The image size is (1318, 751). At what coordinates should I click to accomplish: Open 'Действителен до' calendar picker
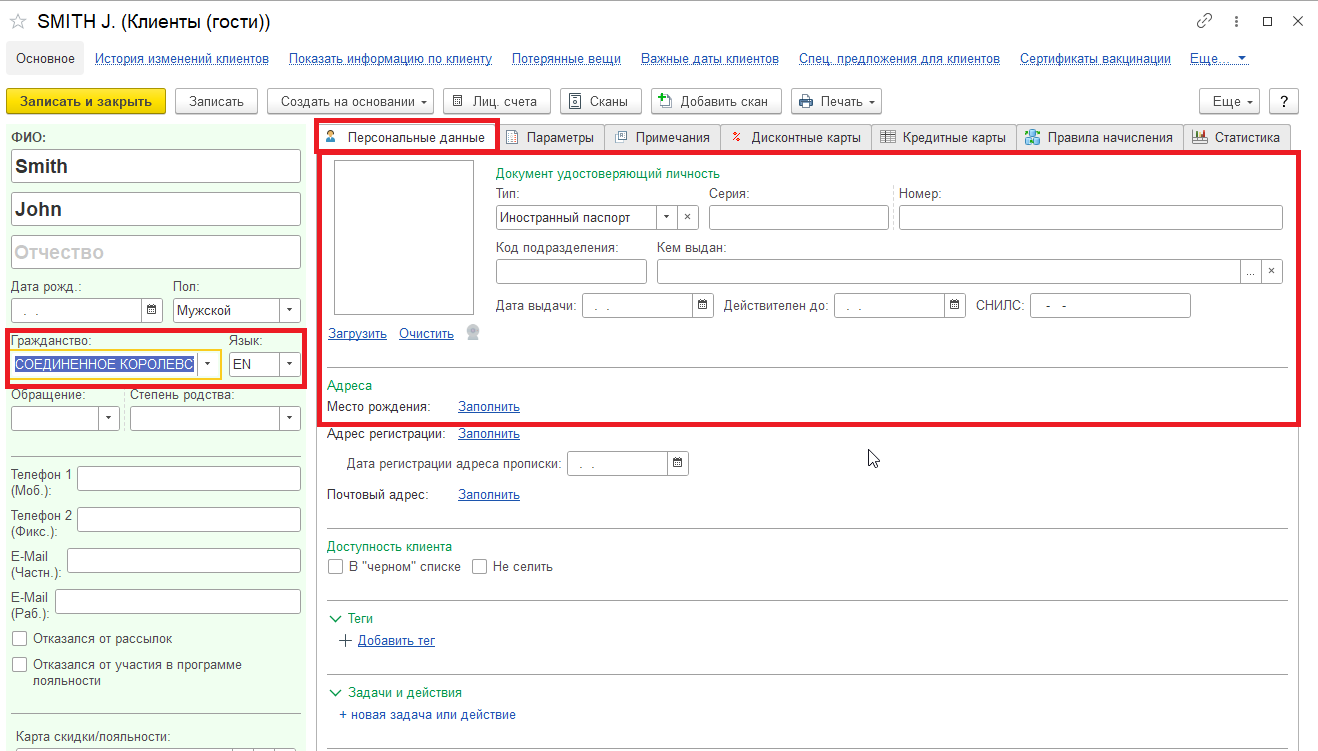click(955, 305)
